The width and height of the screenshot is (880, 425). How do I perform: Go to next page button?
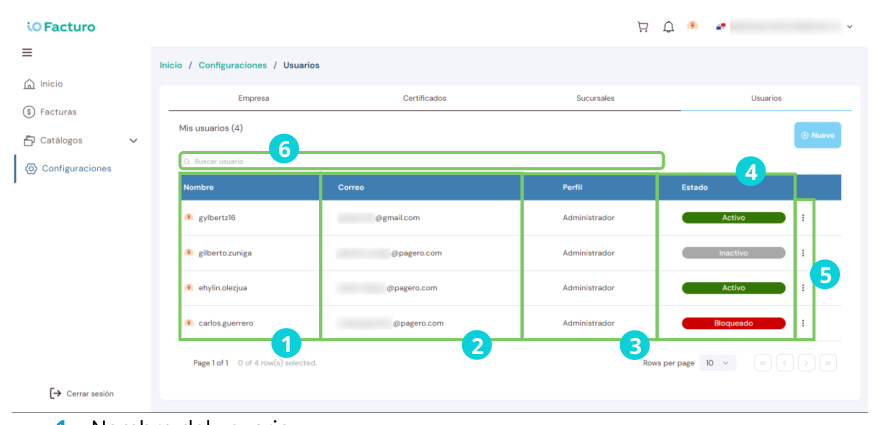806,363
